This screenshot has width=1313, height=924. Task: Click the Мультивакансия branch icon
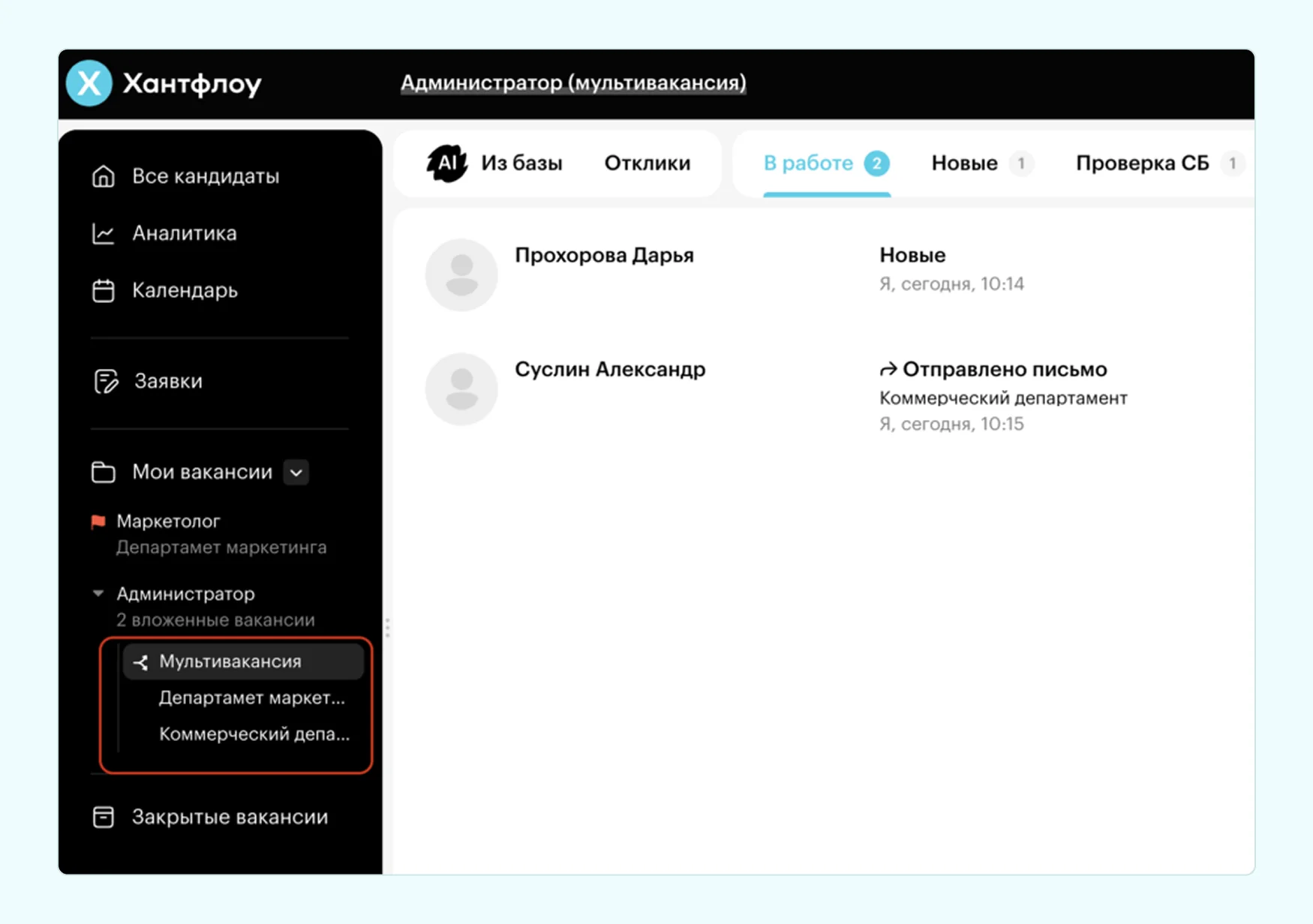[140, 662]
